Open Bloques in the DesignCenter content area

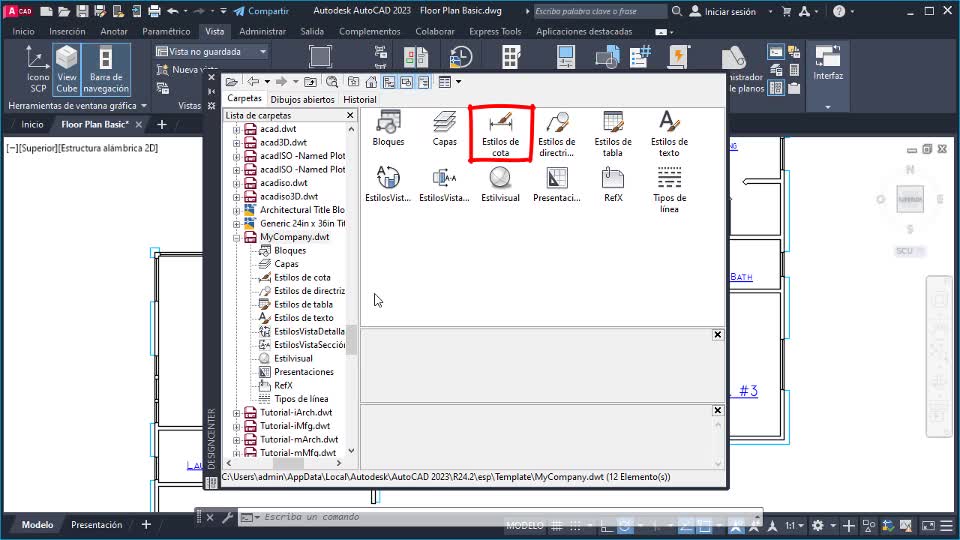pos(388,128)
